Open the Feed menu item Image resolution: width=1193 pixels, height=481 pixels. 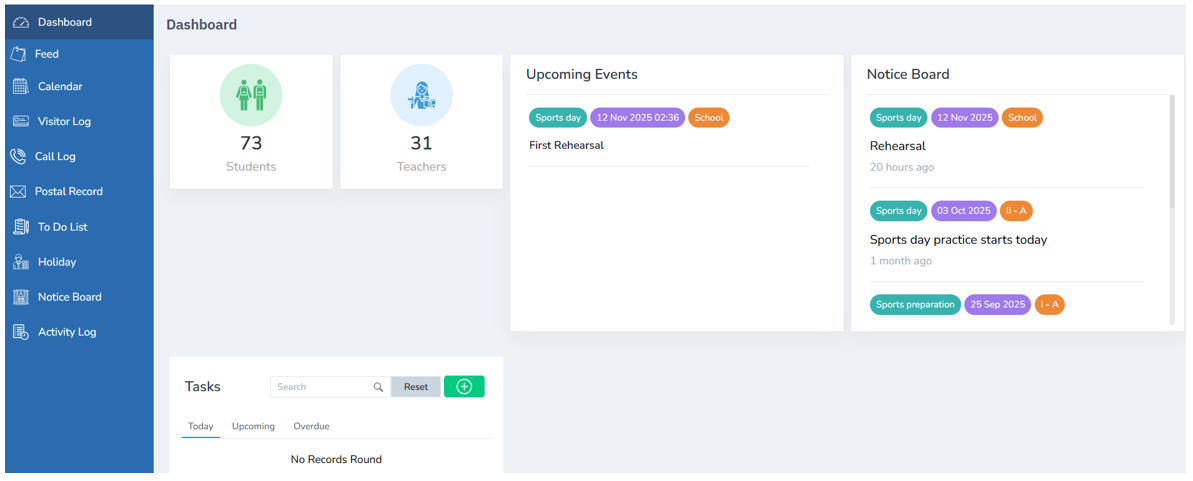(79, 54)
